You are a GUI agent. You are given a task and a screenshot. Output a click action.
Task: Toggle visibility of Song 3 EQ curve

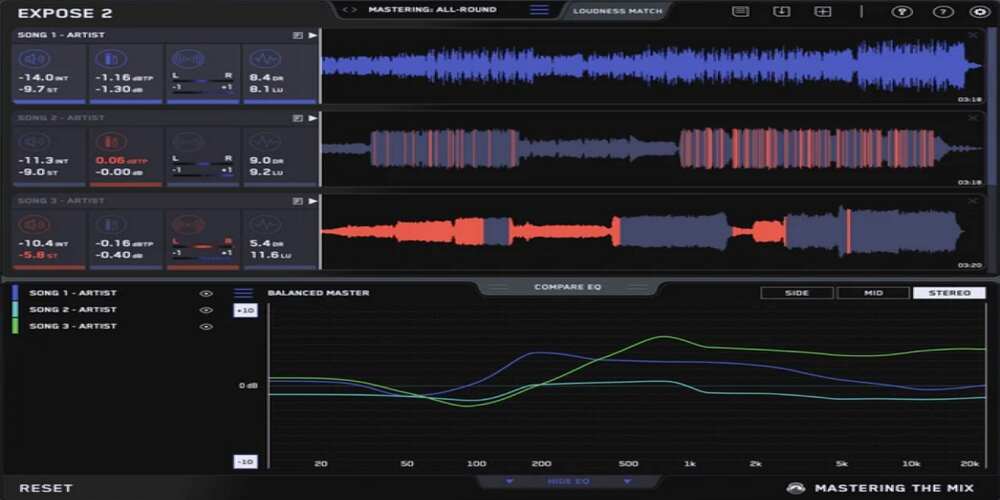[205, 327]
